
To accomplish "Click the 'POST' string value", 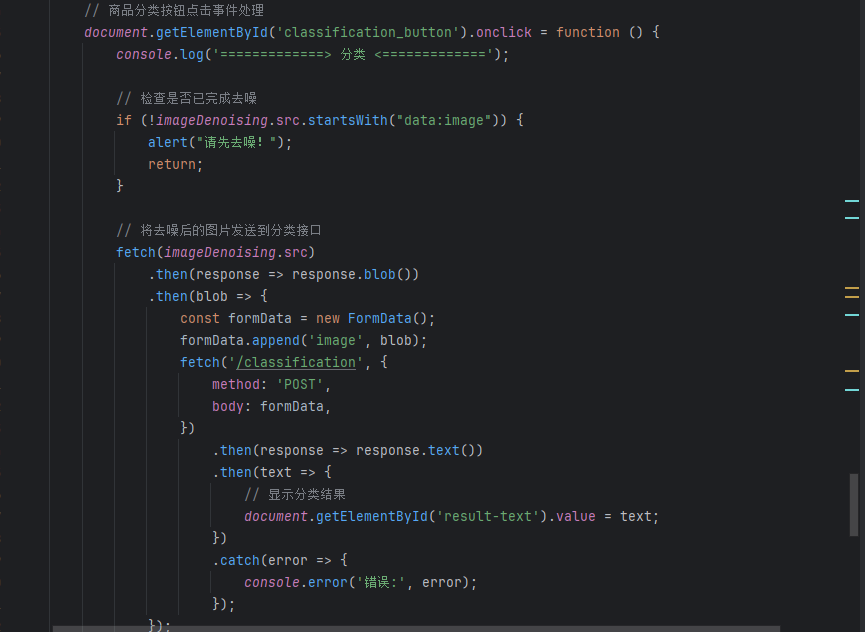I will 300,384.
